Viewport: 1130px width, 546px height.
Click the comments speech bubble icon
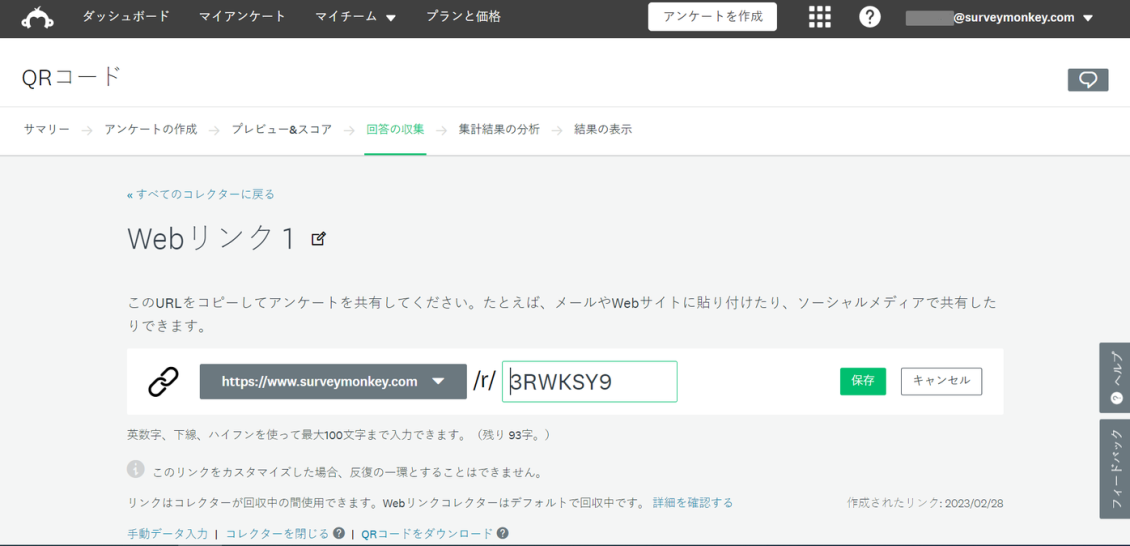[x=1087, y=79]
